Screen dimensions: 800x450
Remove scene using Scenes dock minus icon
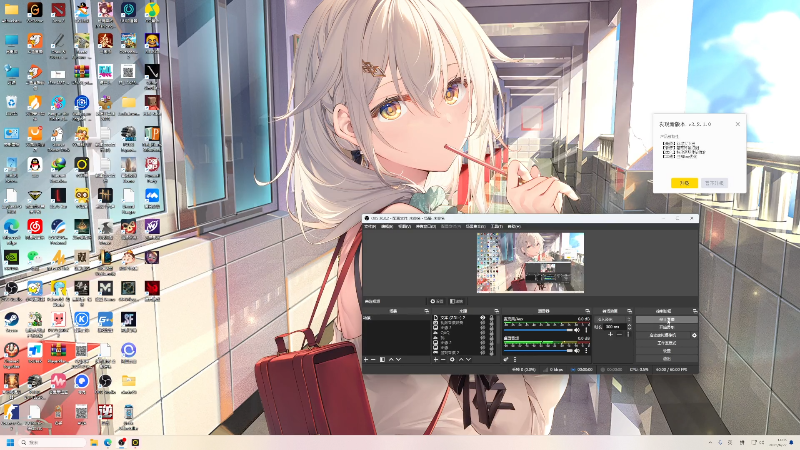(x=373, y=360)
